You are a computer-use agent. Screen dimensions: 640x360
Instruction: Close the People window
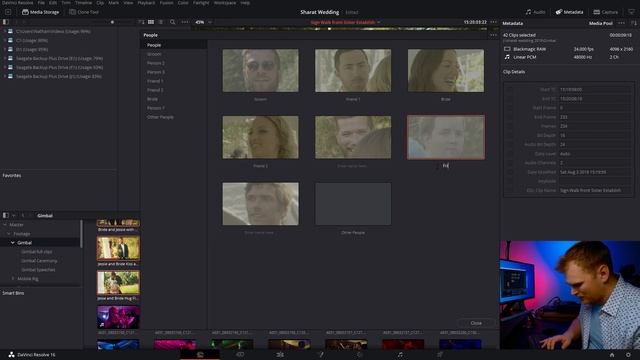[x=476, y=323]
